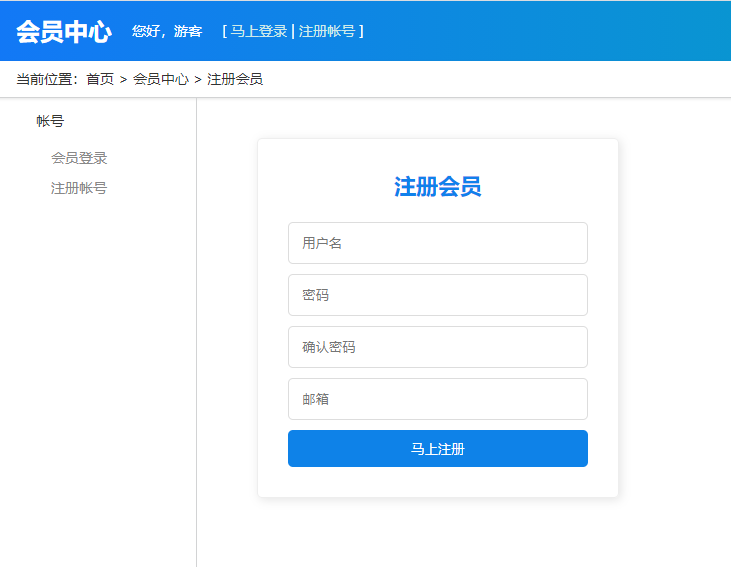
Task: Click the 会员中心 header title
Action: click(63, 31)
